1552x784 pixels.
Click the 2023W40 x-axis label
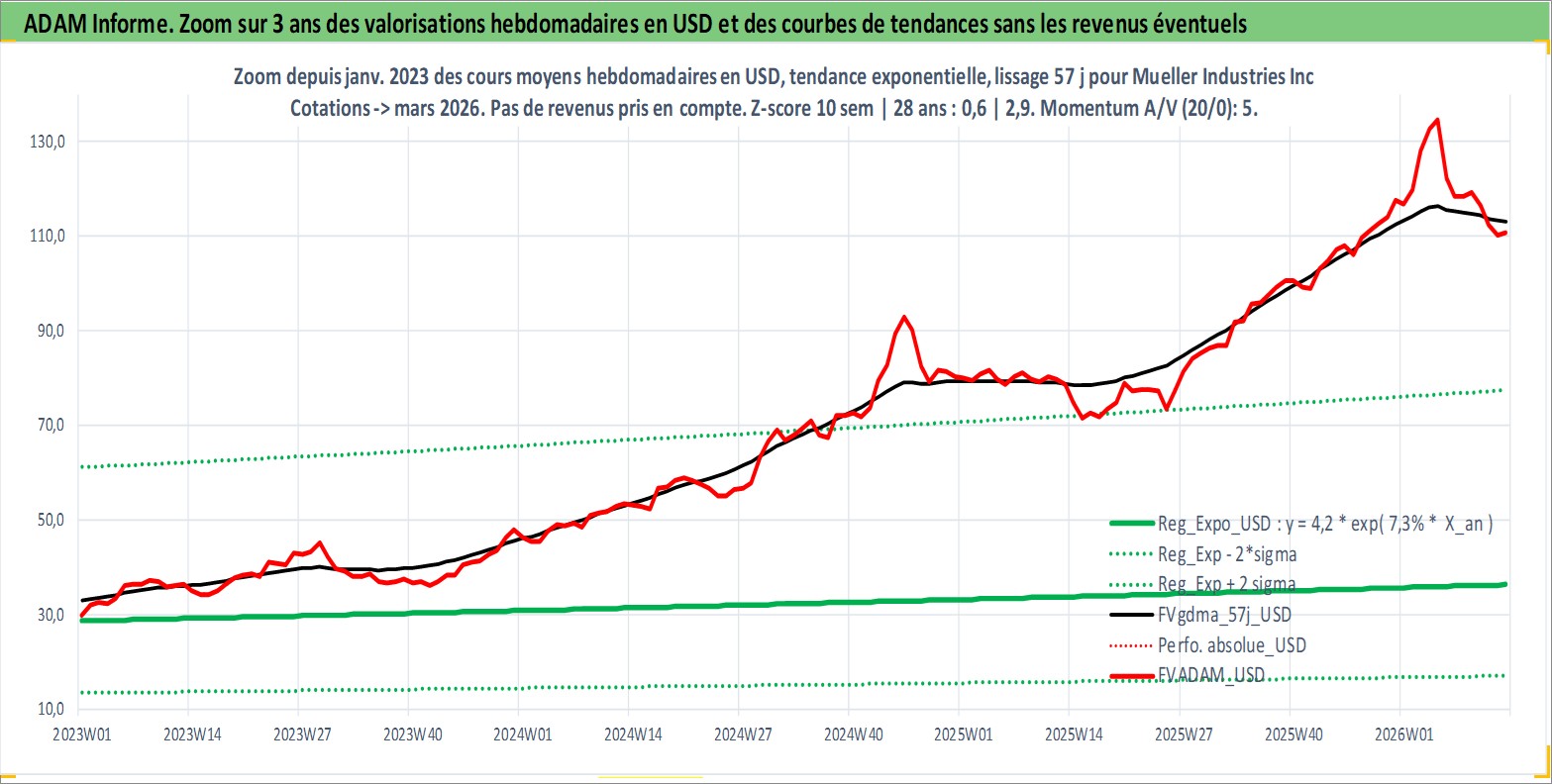(x=413, y=735)
